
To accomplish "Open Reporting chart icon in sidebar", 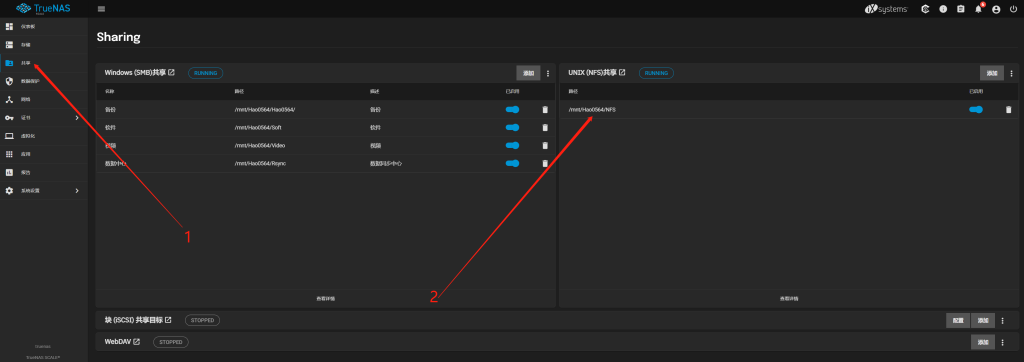I will 9,173.
